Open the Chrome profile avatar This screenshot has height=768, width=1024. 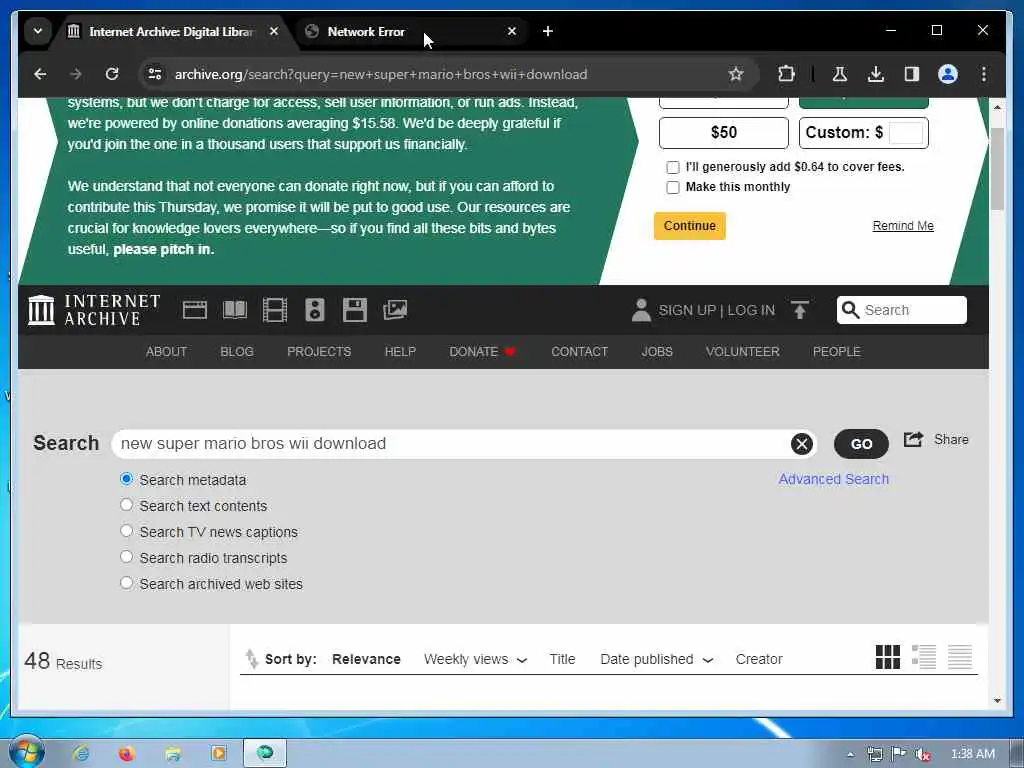click(x=948, y=74)
